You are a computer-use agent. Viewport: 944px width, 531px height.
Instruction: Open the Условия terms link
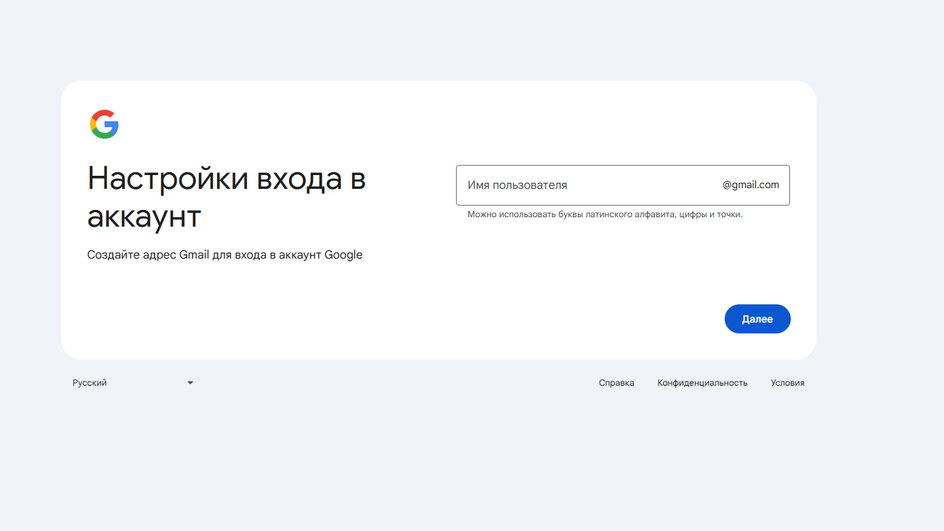click(x=787, y=383)
